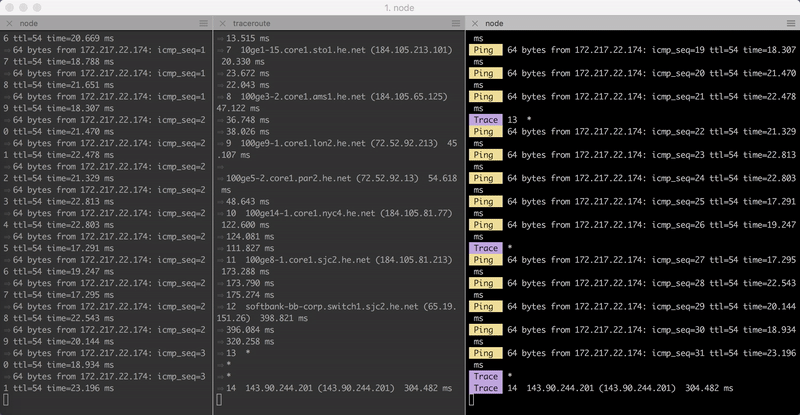Click '143.90.244.201' in the right pane's Trace line
Viewport: 800px width, 415px height.
click(560, 388)
